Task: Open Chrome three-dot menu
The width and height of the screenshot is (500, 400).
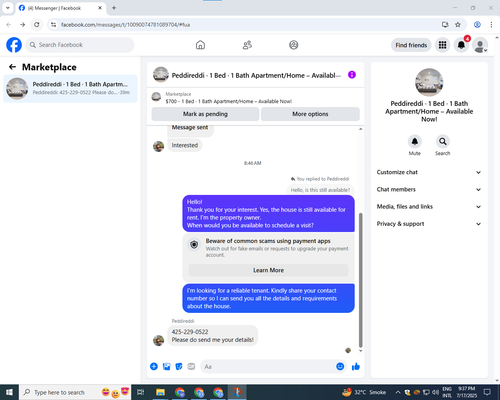Action: pyautogui.click(x=491, y=25)
